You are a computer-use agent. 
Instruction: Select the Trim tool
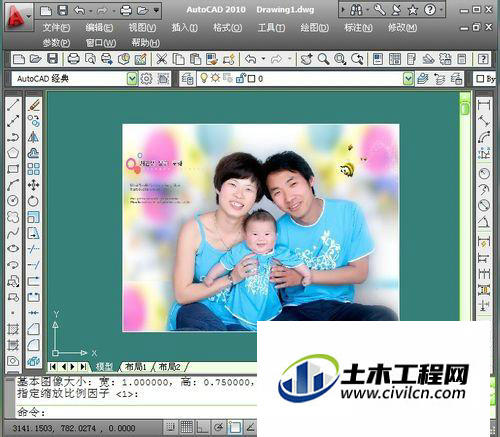tap(34, 249)
